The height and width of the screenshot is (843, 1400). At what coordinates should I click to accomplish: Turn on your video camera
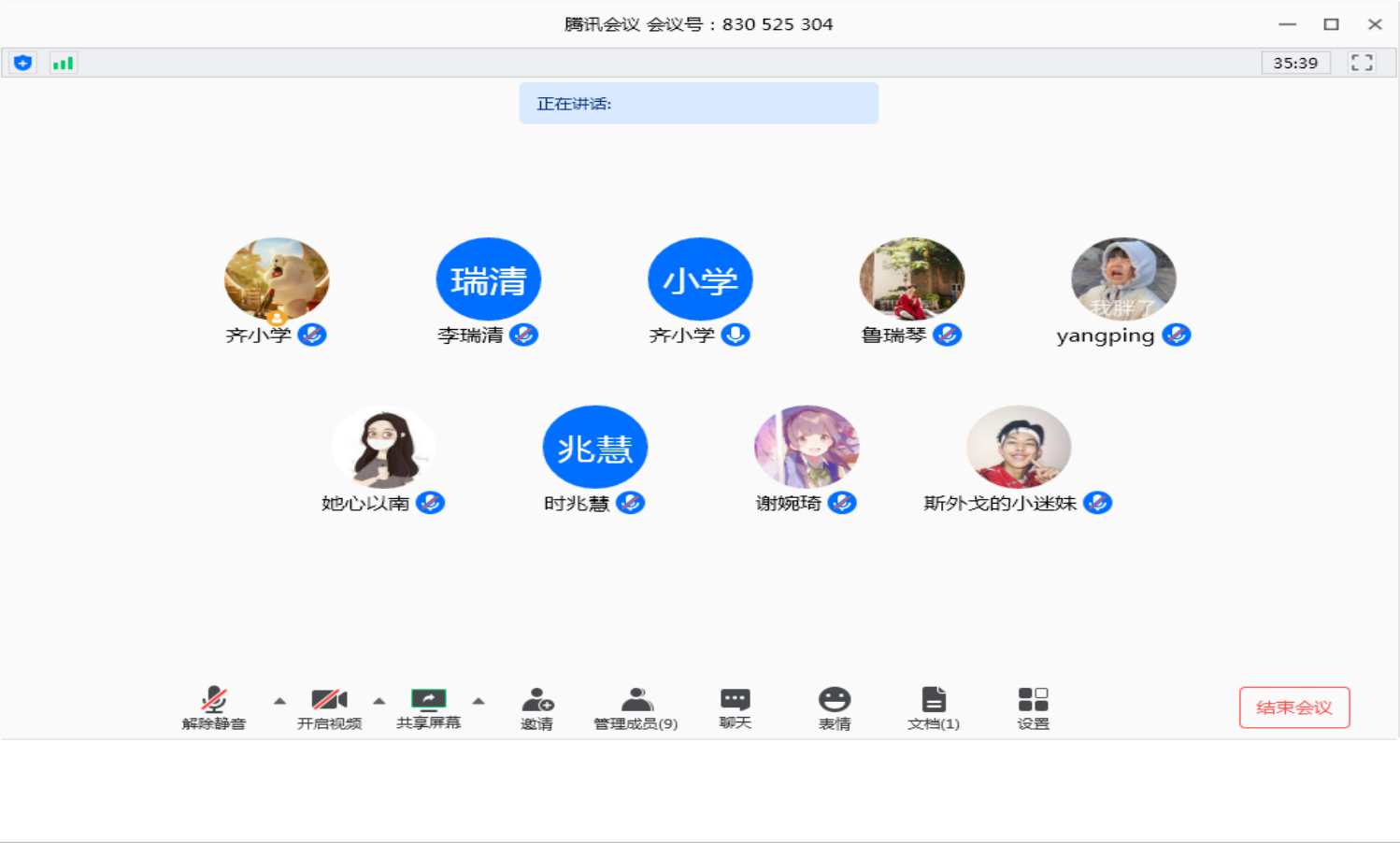click(329, 708)
